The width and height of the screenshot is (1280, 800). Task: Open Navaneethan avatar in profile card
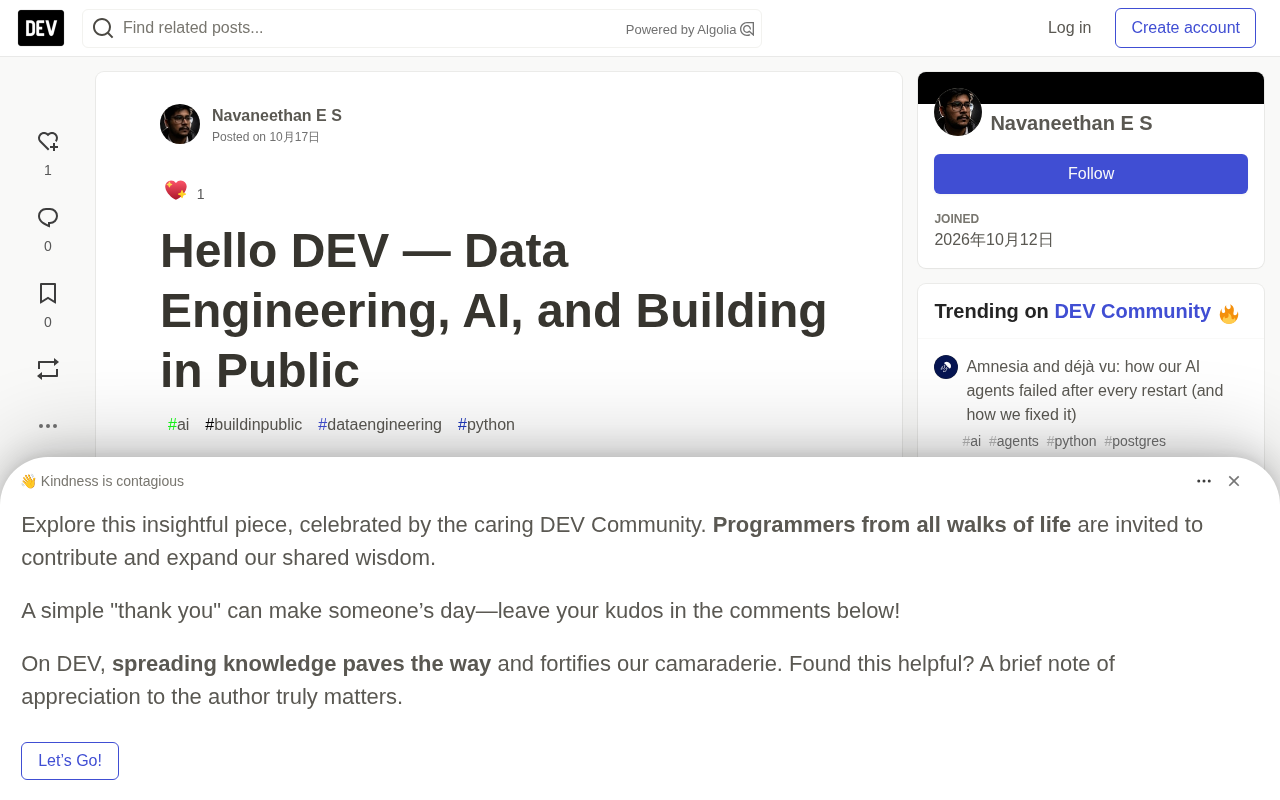pyautogui.click(x=958, y=112)
